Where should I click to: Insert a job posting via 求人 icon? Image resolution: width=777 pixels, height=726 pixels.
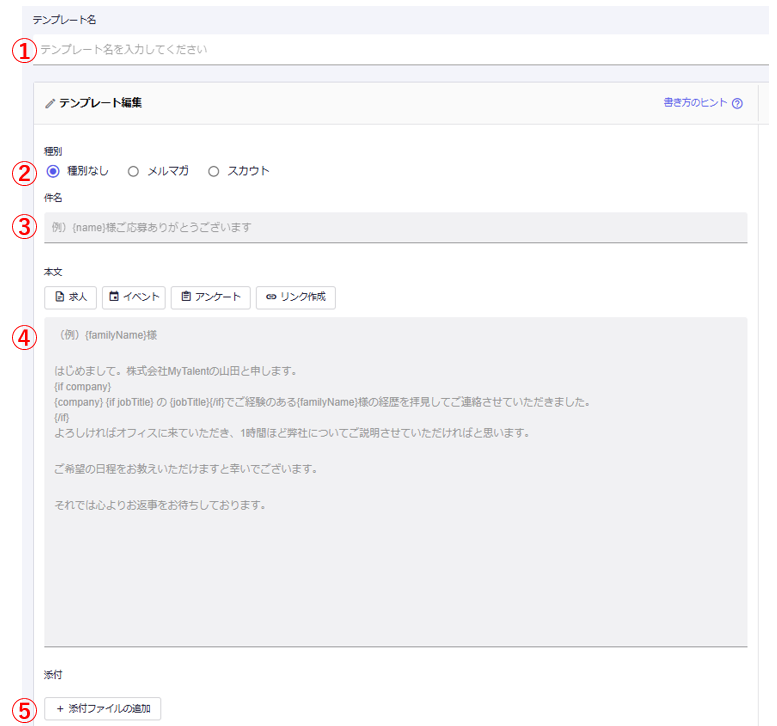pyautogui.click(x=60, y=297)
